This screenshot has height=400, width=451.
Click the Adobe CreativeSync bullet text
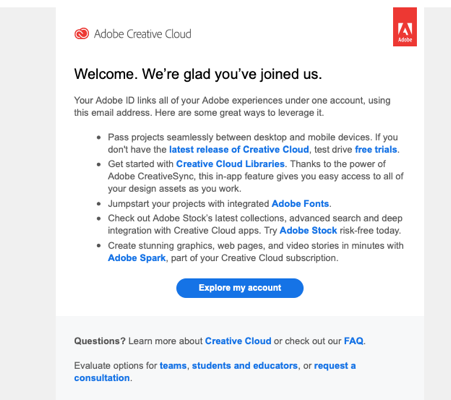[x=255, y=176]
